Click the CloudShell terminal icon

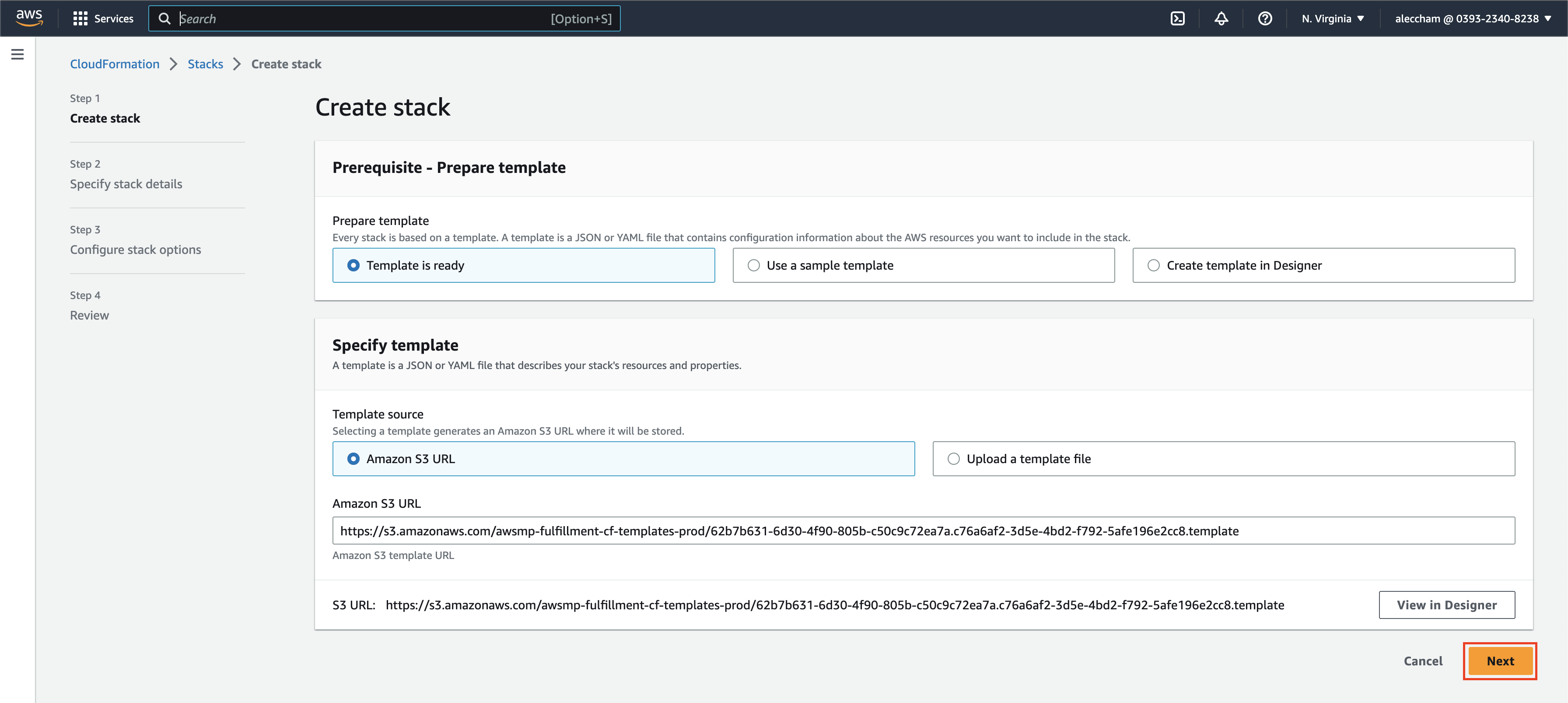pos(1179,18)
